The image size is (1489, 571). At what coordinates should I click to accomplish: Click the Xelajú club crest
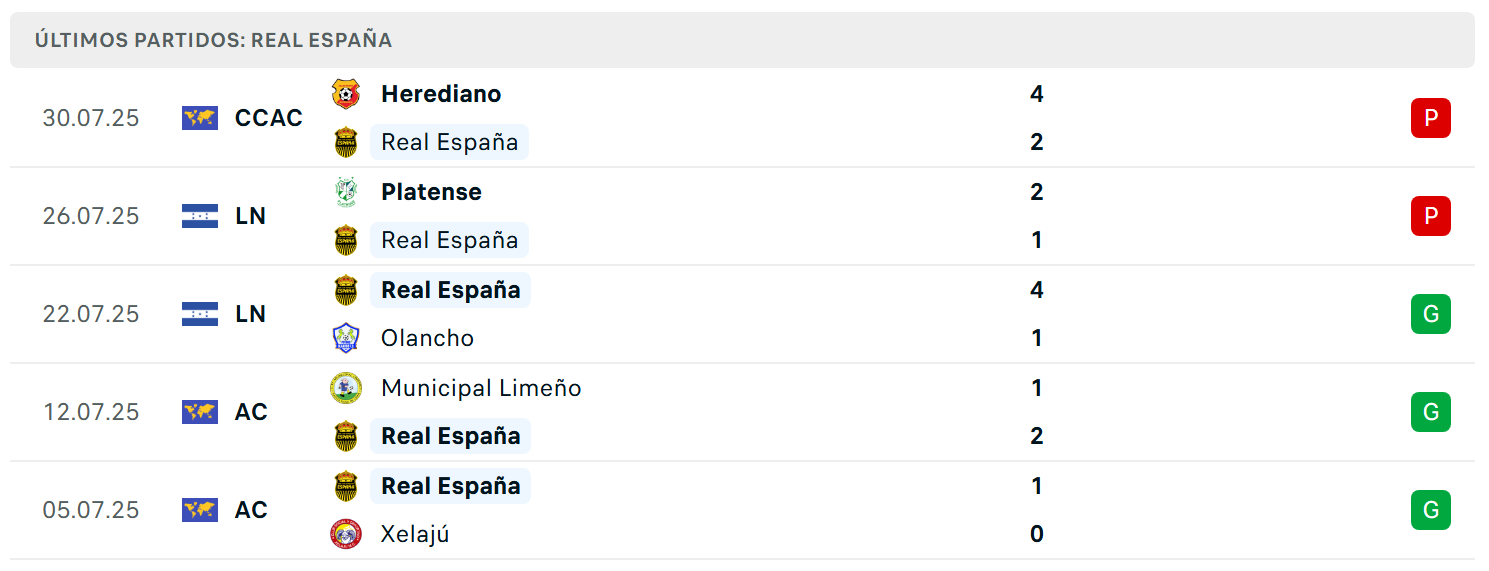point(346,534)
